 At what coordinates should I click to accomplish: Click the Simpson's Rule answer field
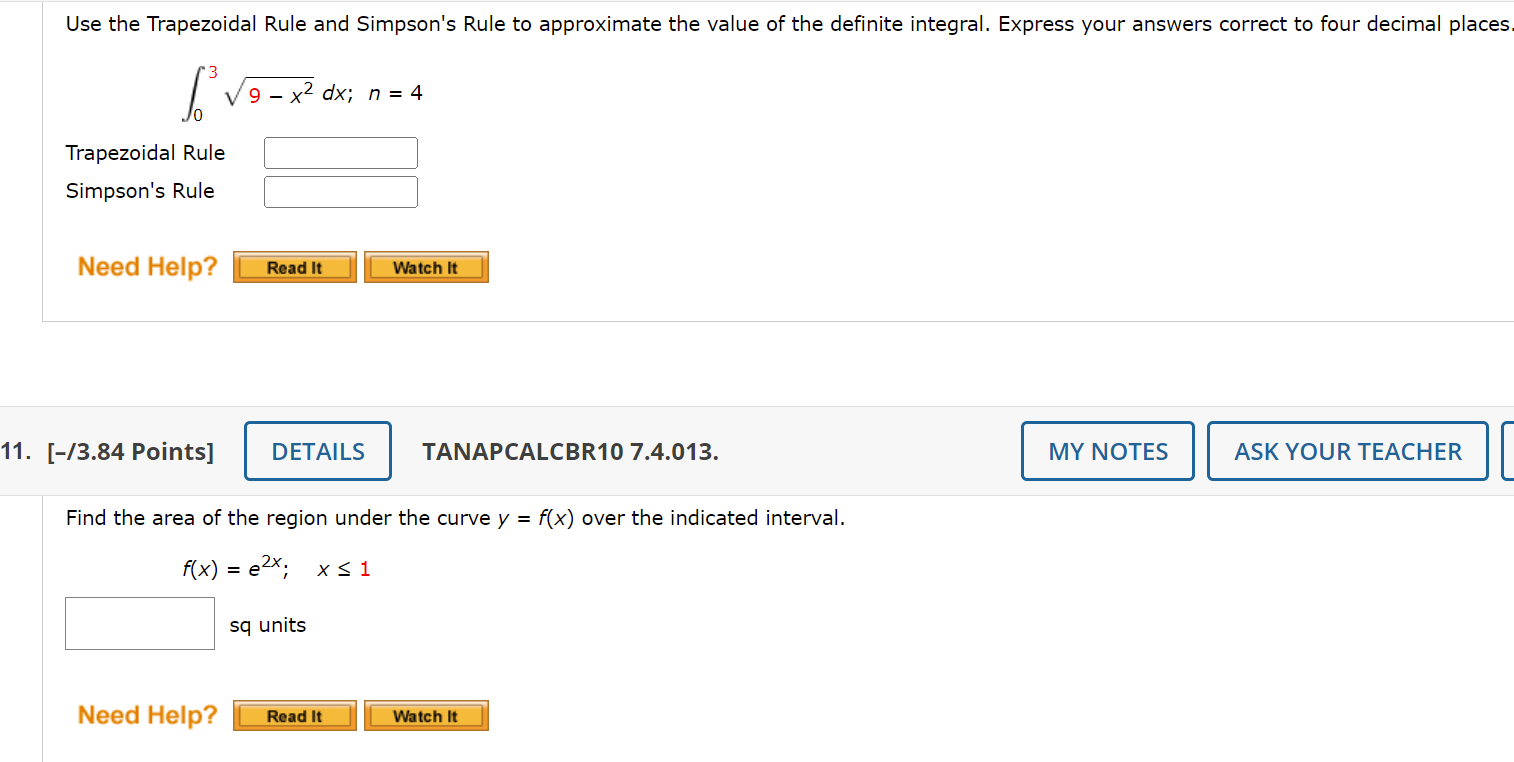[x=340, y=191]
